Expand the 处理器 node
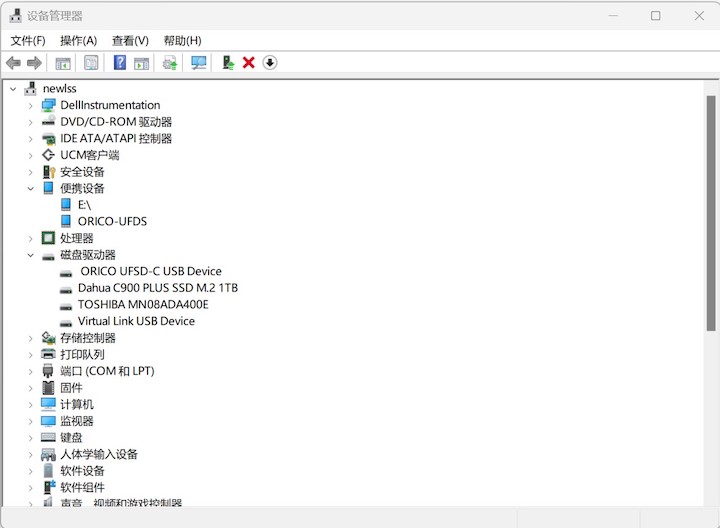 tap(30, 238)
